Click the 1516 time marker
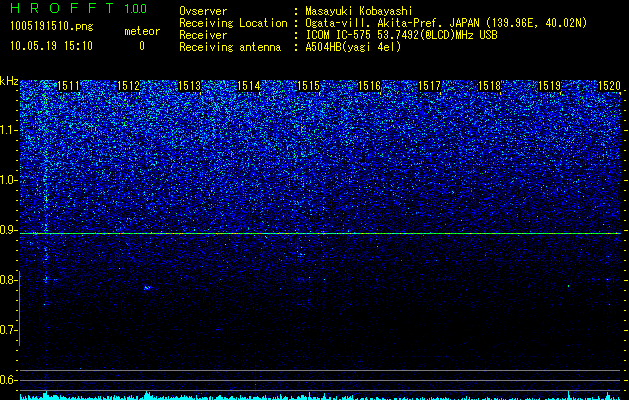Image resolution: width=629 pixels, height=400 pixels. click(x=369, y=86)
